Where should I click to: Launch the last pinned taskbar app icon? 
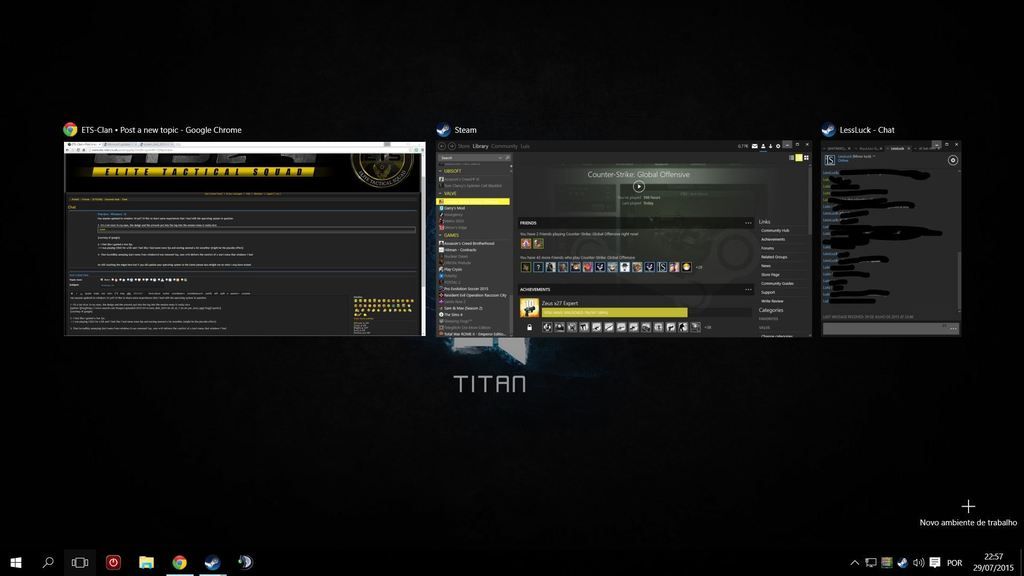pyautogui.click(x=245, y=562)
